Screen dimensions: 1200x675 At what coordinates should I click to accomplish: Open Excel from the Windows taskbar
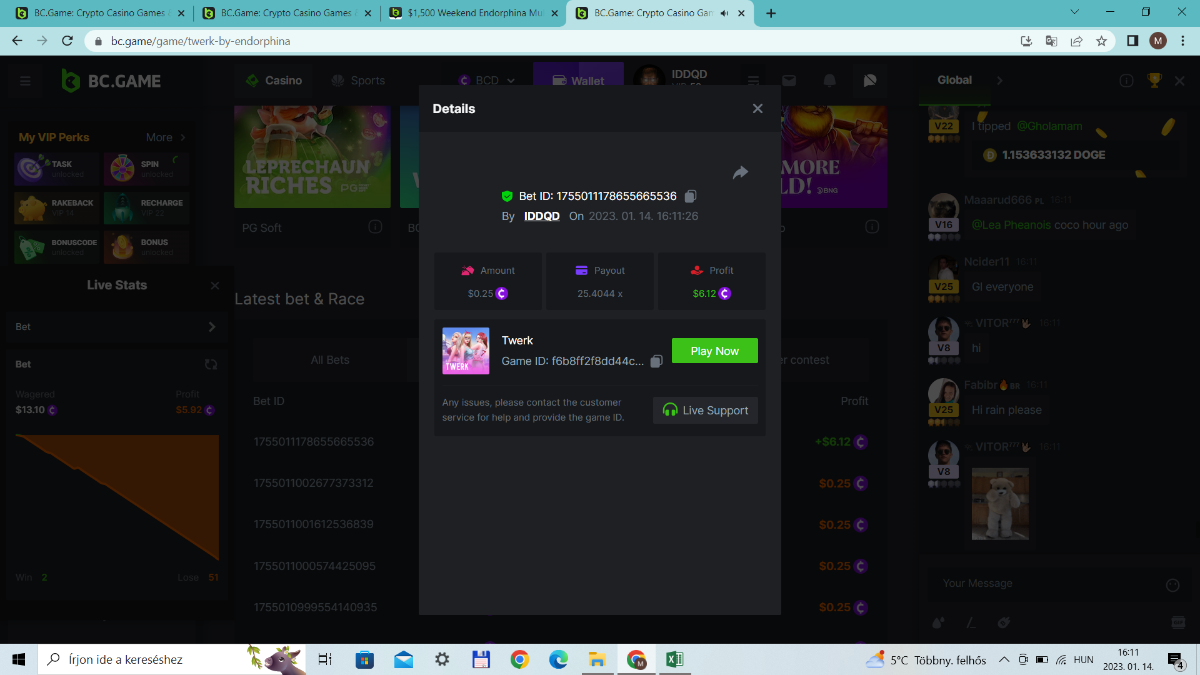(675, 659)
